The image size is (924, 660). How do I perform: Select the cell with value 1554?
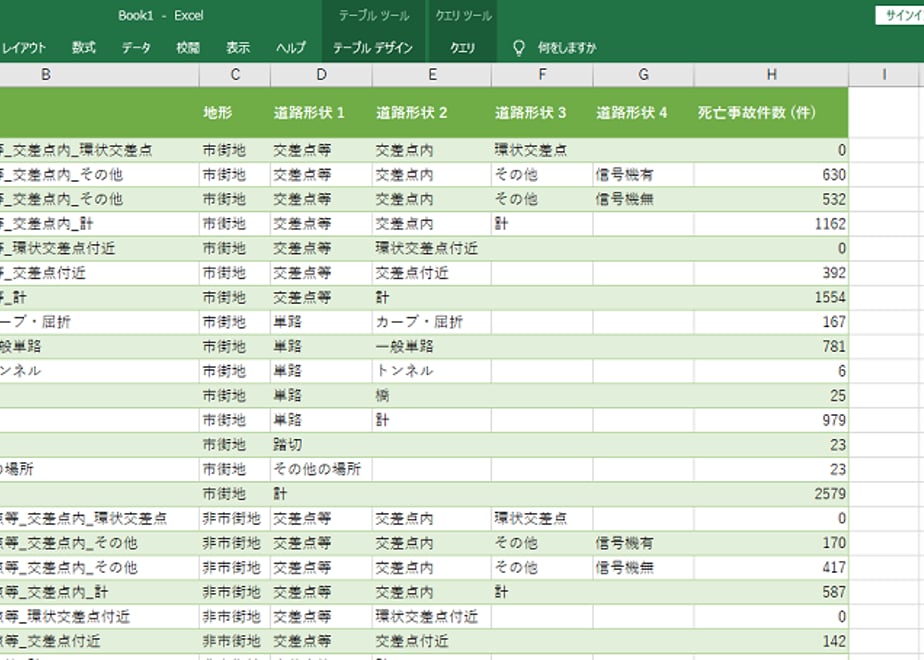(x=771, y=298)
